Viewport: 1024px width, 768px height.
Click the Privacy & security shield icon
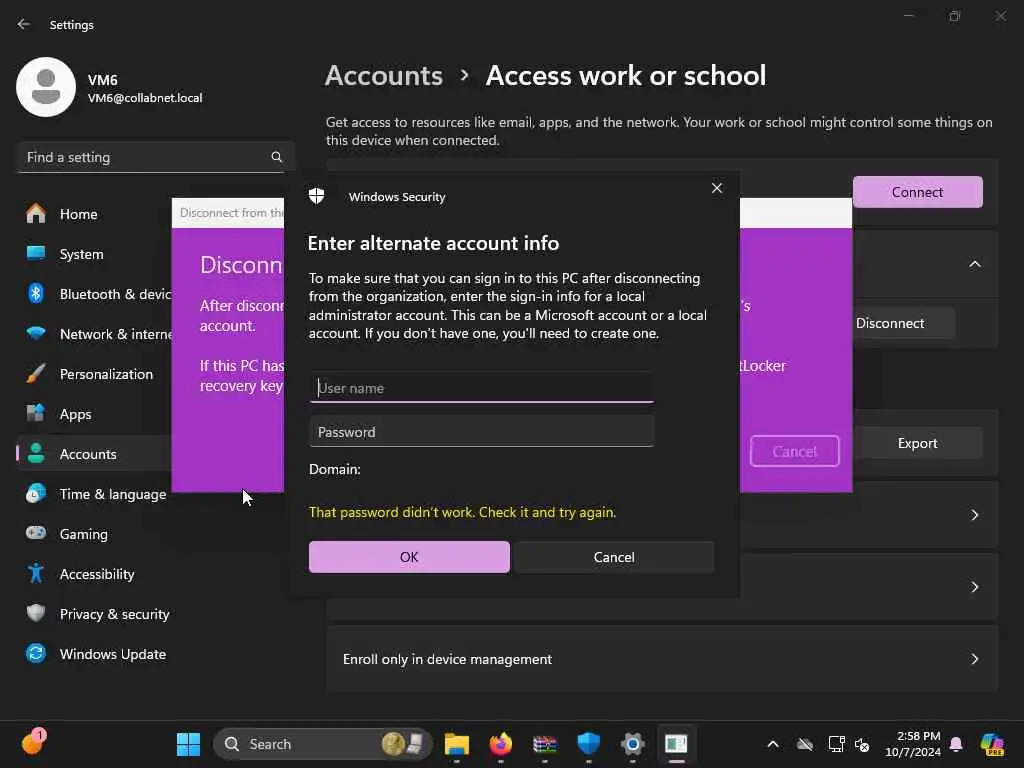[x=36, y=613]
